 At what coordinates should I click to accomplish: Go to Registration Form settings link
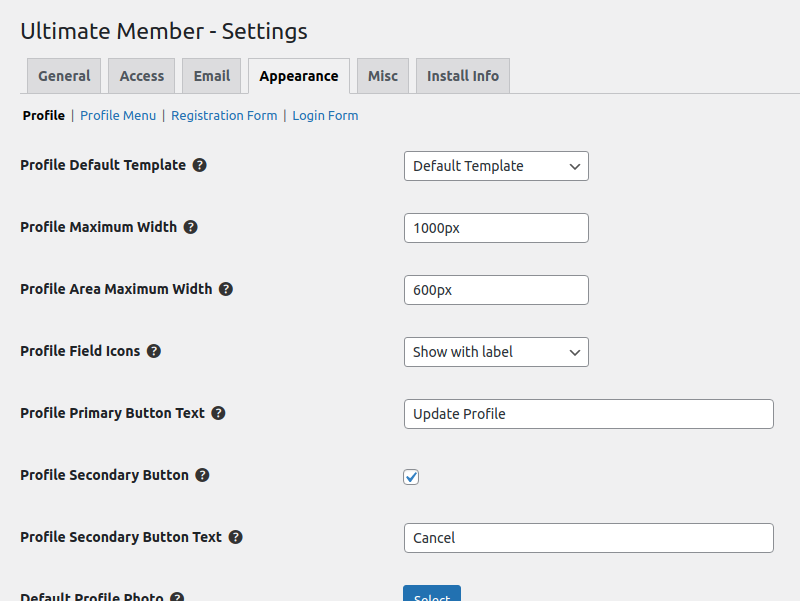(x=224, y=116)
